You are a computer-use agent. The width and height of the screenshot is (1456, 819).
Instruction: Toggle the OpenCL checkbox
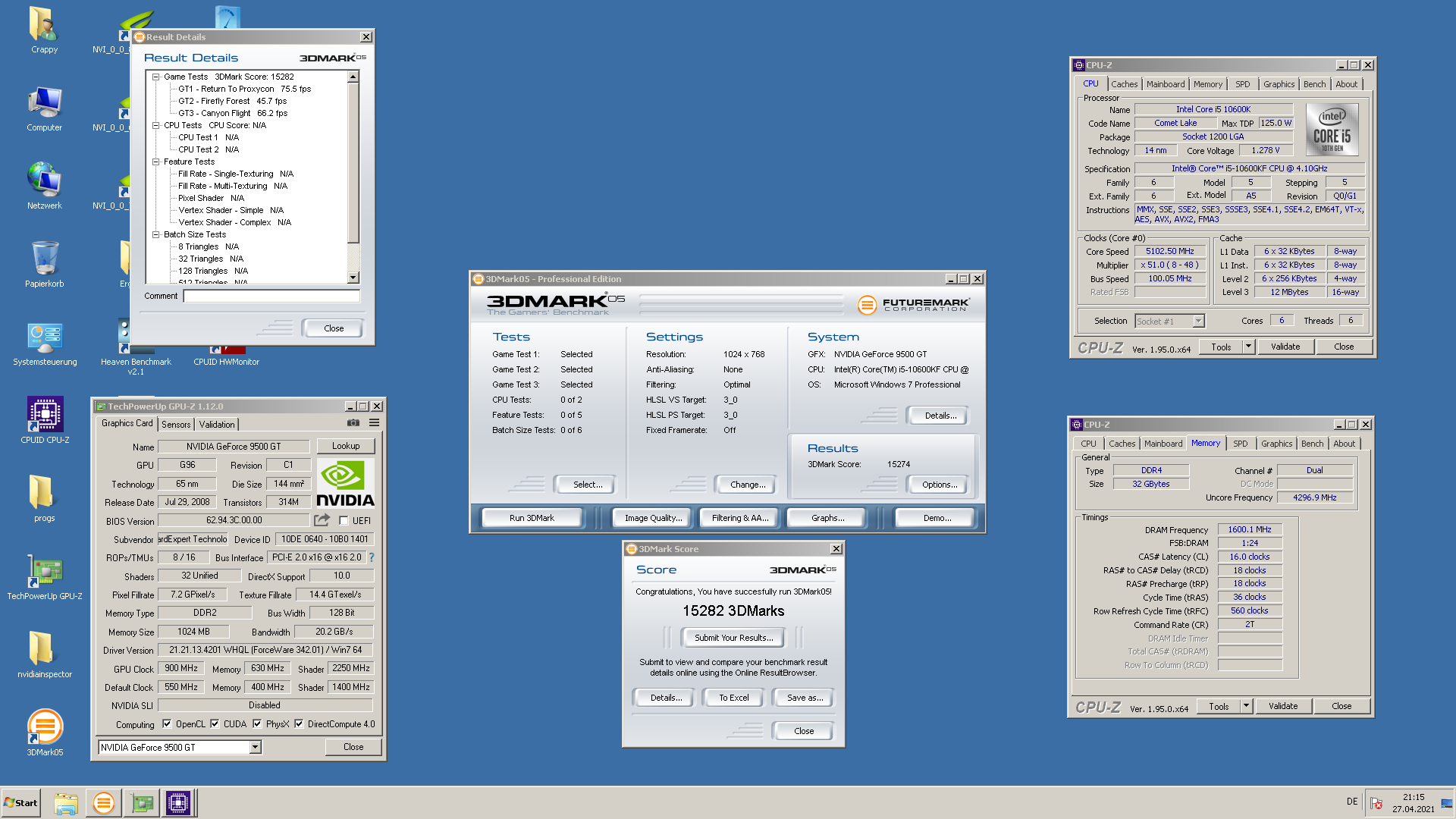[167, 724]
